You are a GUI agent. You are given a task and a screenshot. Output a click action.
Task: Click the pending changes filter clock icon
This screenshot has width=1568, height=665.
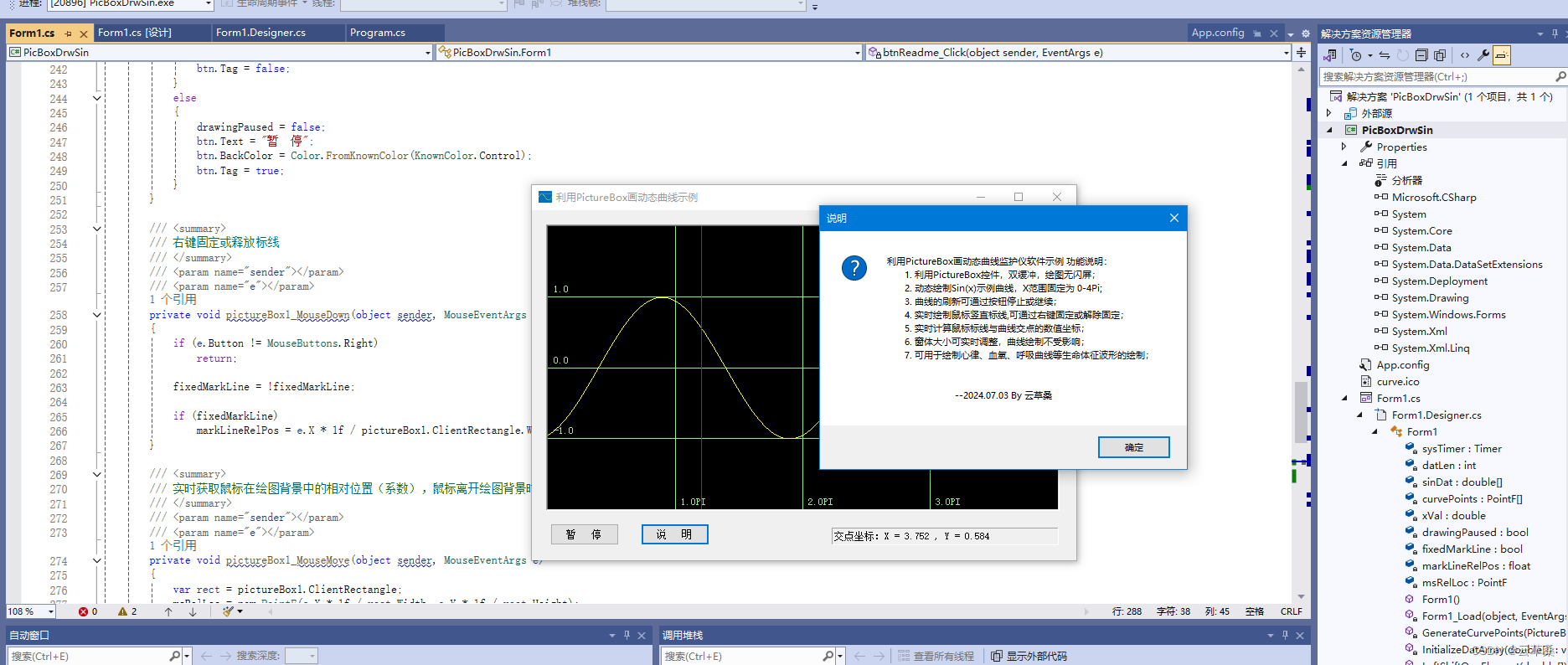click(x=1355, y=55)
